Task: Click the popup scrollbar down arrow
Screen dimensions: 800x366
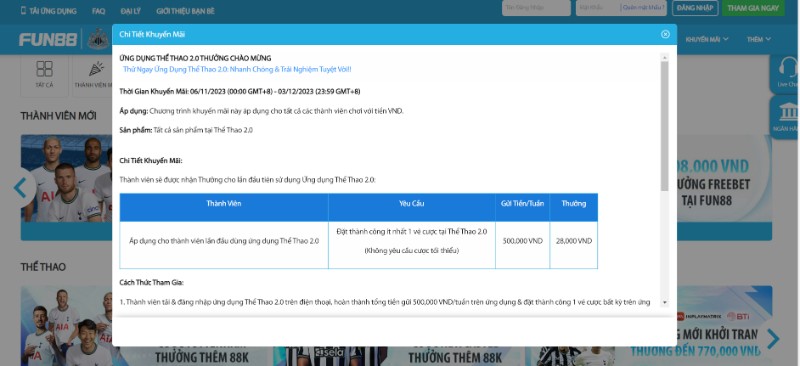Action: pyautogui.click(x=664, y=303)
